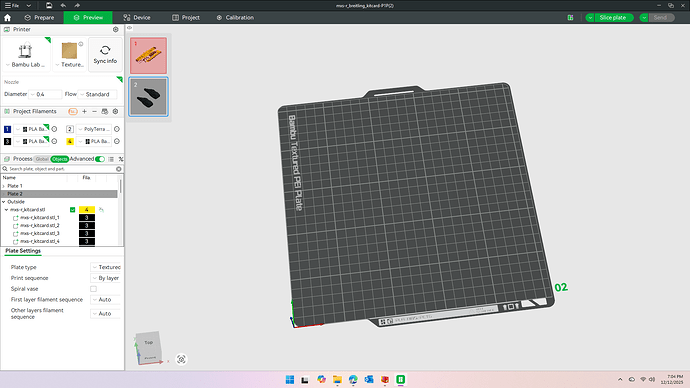
Task: Switch to the Prepare tab
Action: pos(39,18)
